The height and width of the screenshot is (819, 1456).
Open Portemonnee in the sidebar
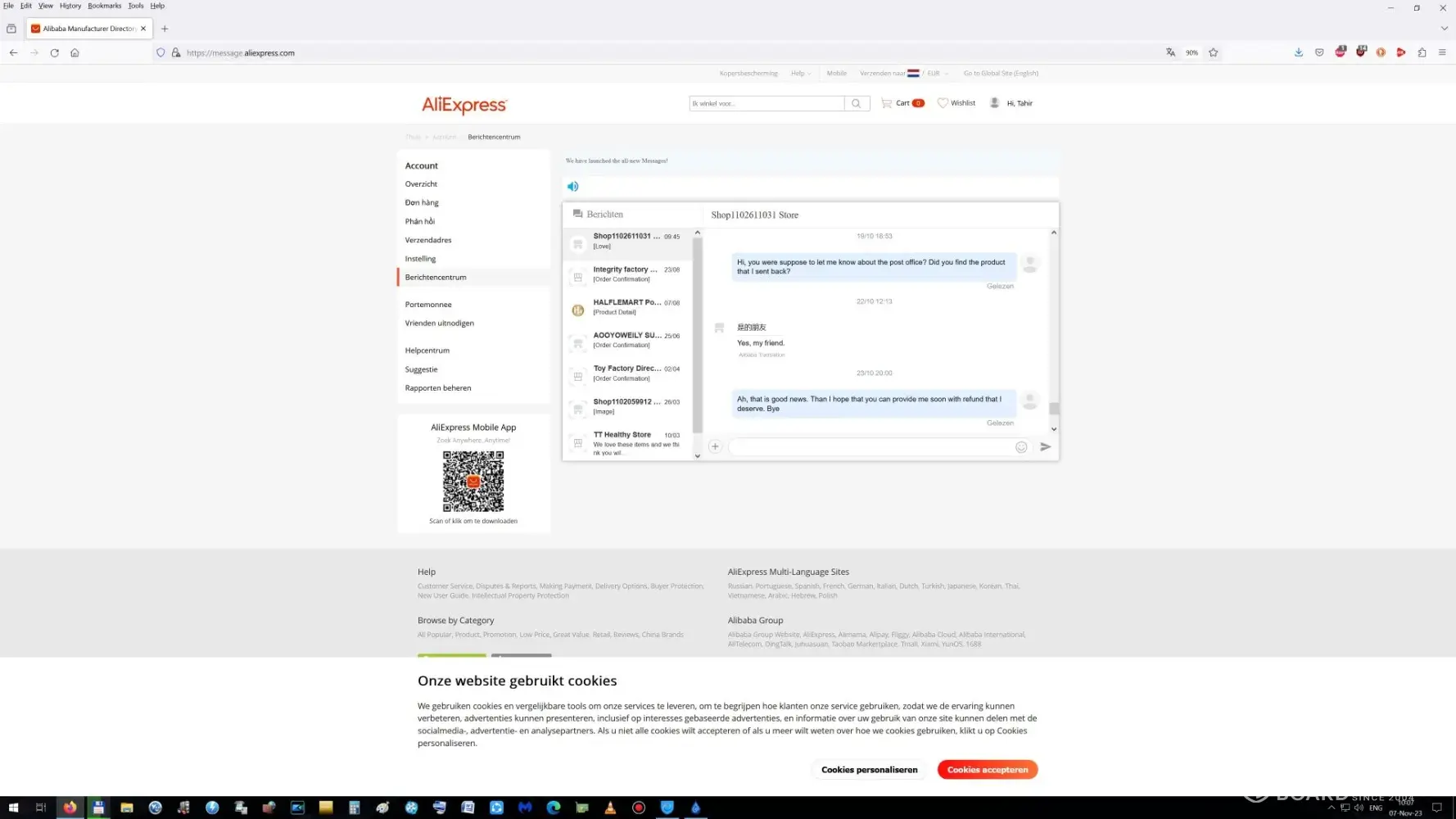(x=428, y=305)
